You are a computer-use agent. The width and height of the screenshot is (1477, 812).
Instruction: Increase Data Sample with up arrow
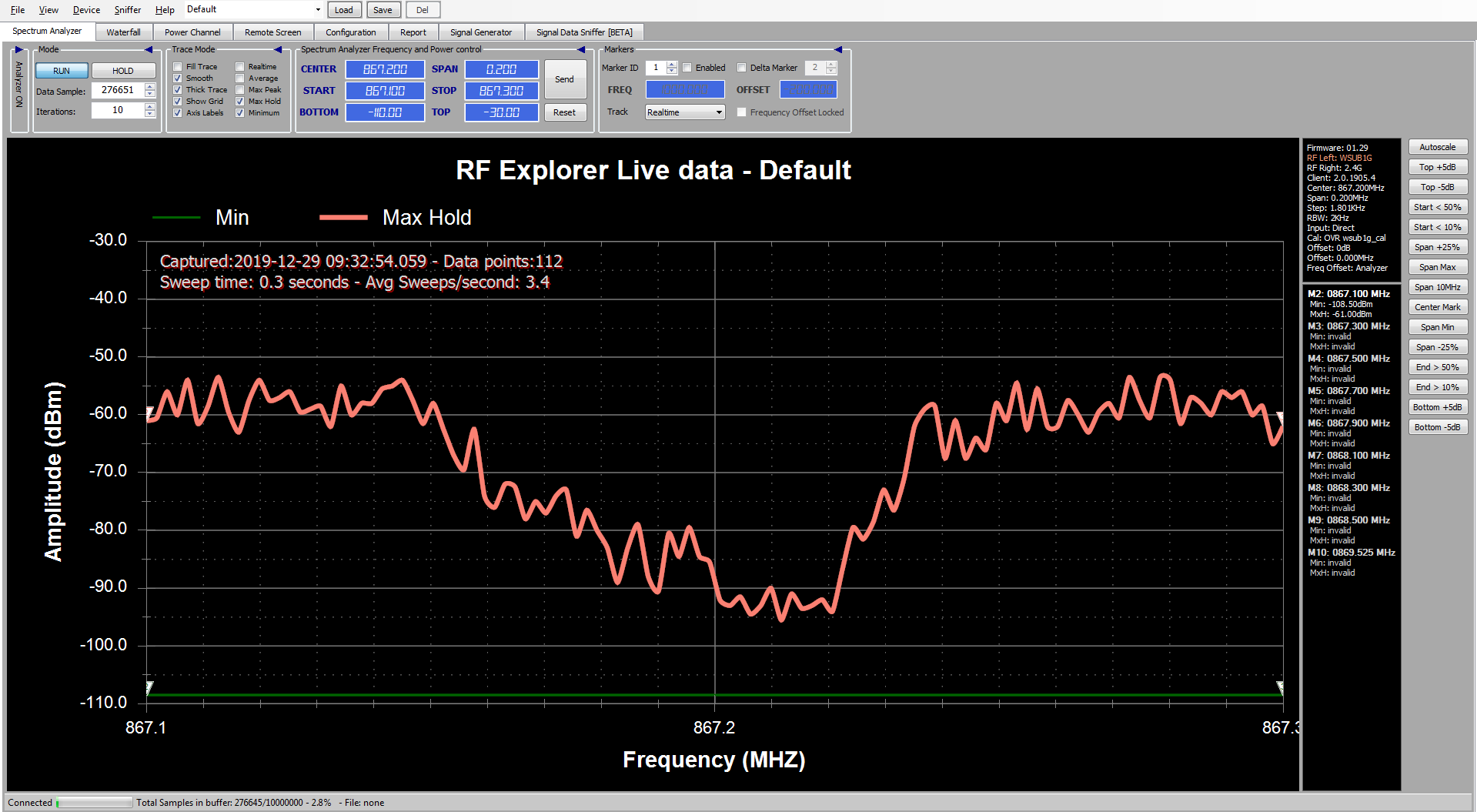click(150, 87)
